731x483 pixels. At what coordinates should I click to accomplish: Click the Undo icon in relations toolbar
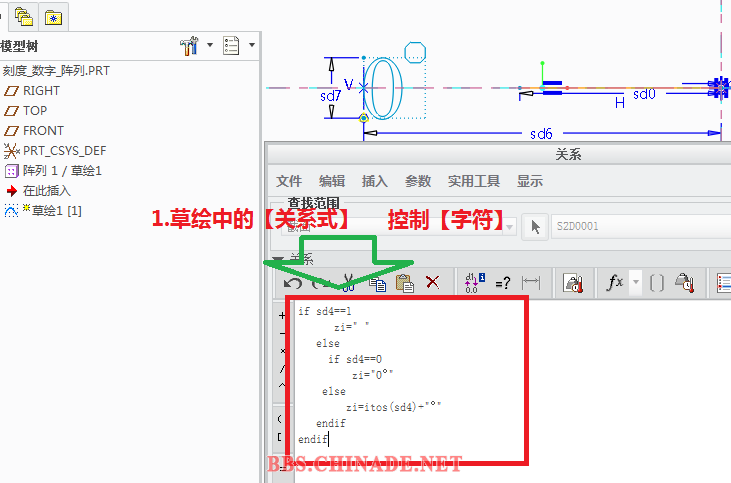pos(293,283)
